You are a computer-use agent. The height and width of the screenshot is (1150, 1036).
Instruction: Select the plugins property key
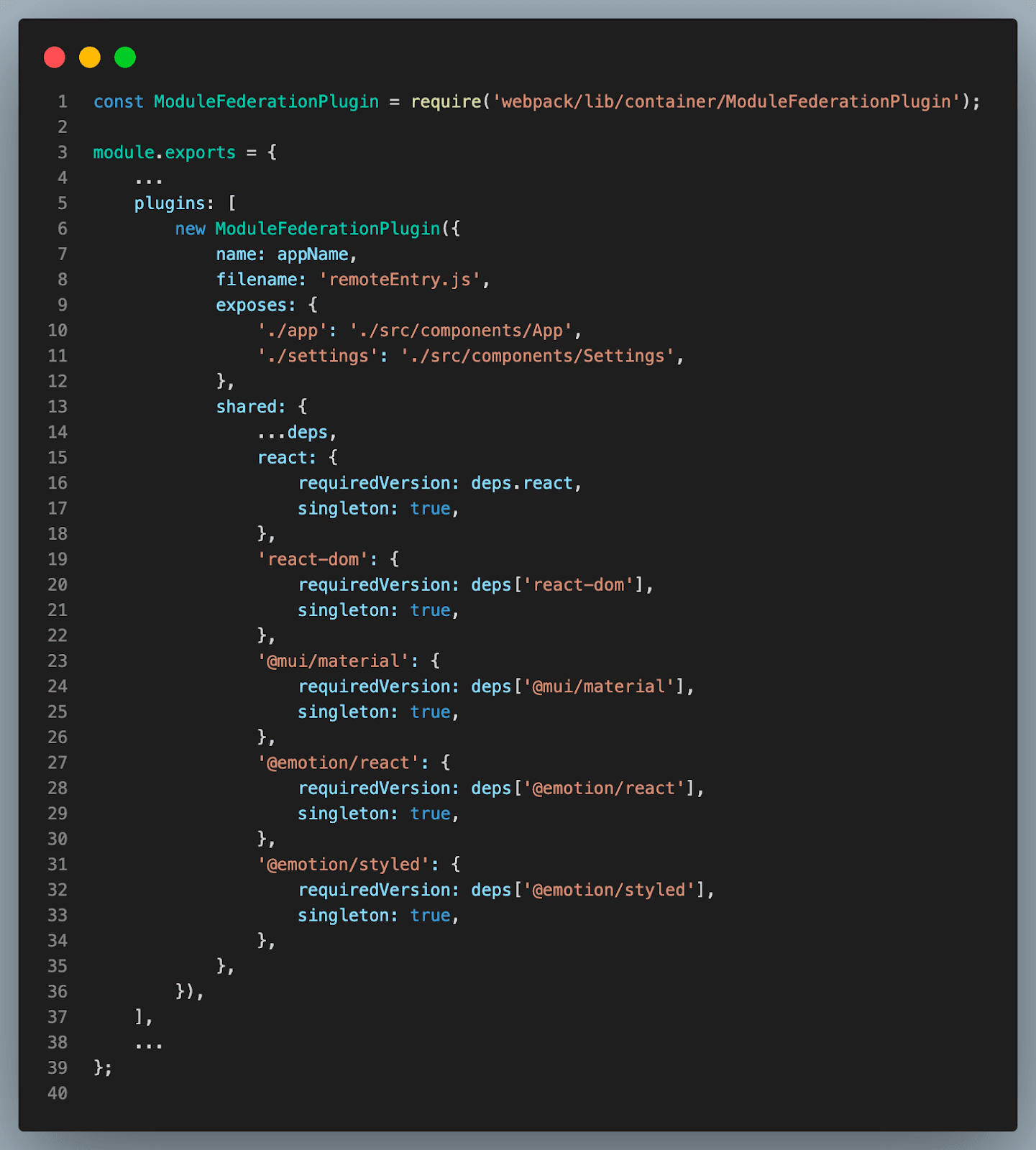pyautogui.click(x=170, y=204)
